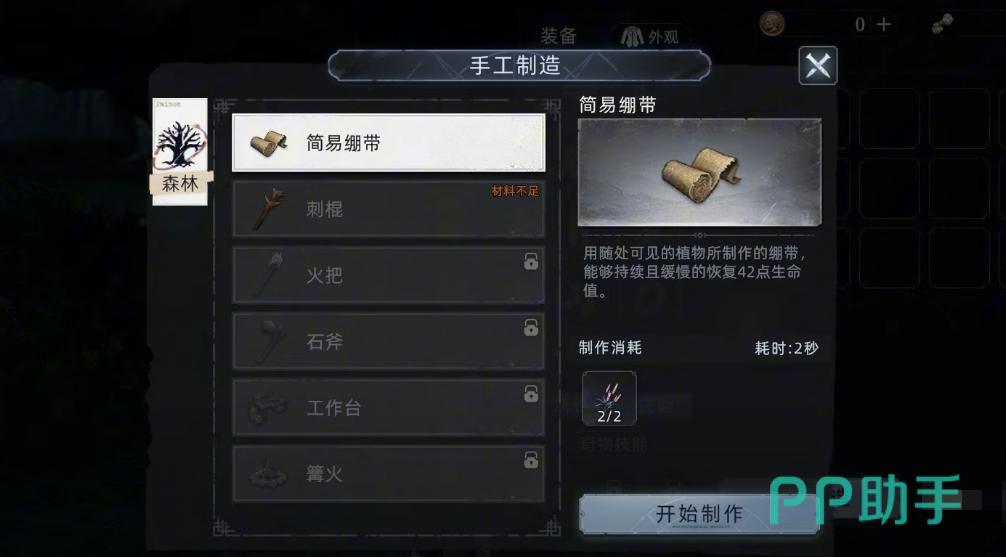1006x557 pixels.
Task: Click the 简易绷带 preview image
Action: [x=699, y=172]
